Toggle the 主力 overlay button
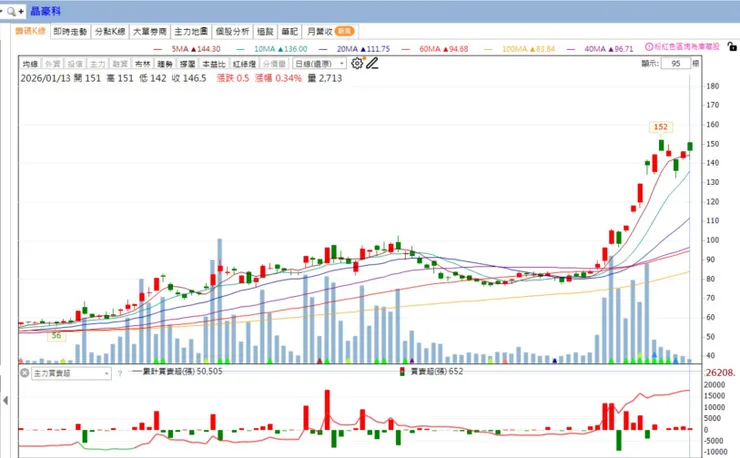The width and height of the screenshot is (740, 458). [x=98, y=64]
